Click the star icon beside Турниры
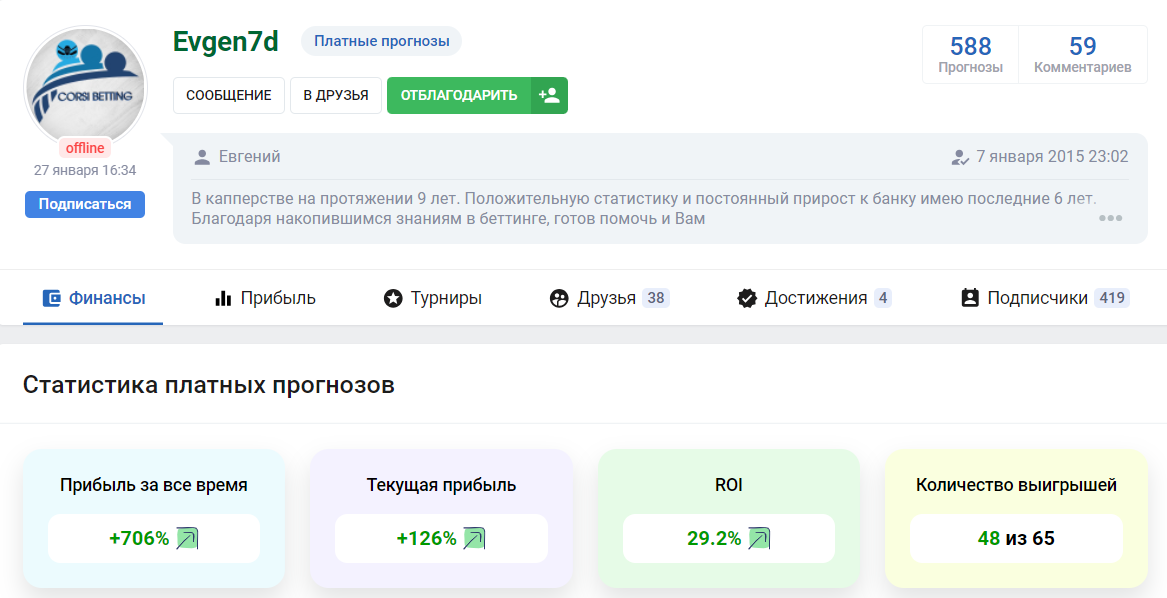The image size is (1167, 598). click(x=393, y=298)
